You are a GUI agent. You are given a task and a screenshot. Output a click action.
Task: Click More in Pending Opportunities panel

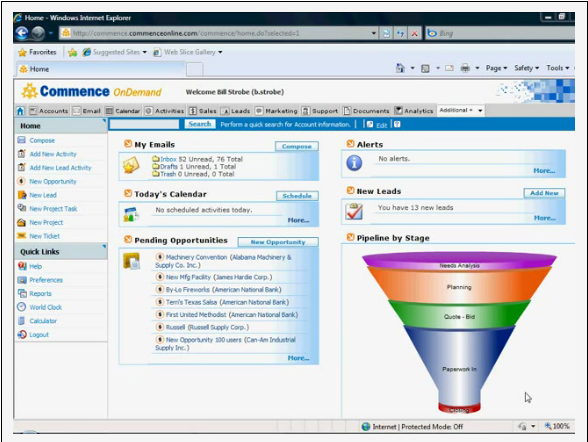[298, 358]
